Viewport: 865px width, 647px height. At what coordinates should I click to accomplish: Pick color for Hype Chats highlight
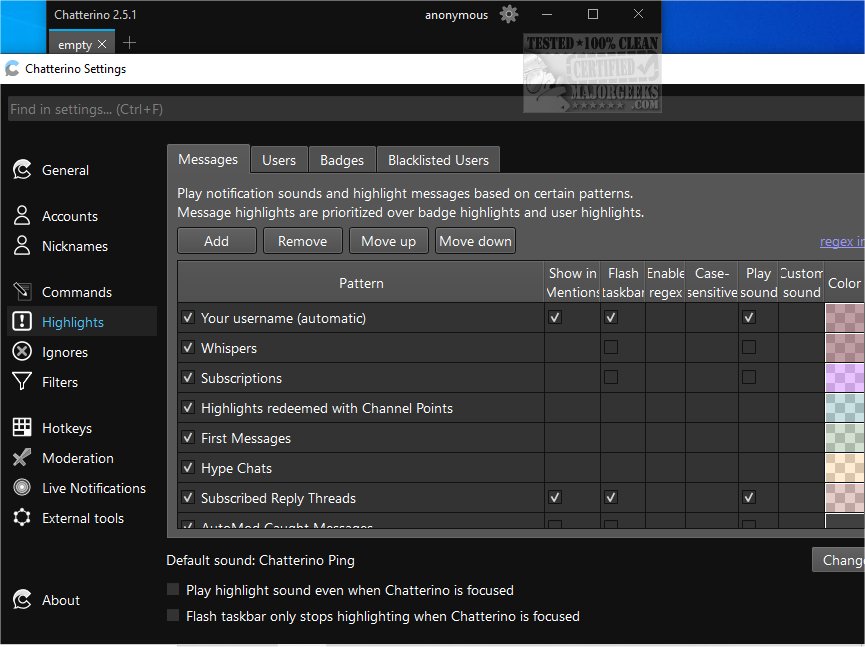[x=845, y=468]
